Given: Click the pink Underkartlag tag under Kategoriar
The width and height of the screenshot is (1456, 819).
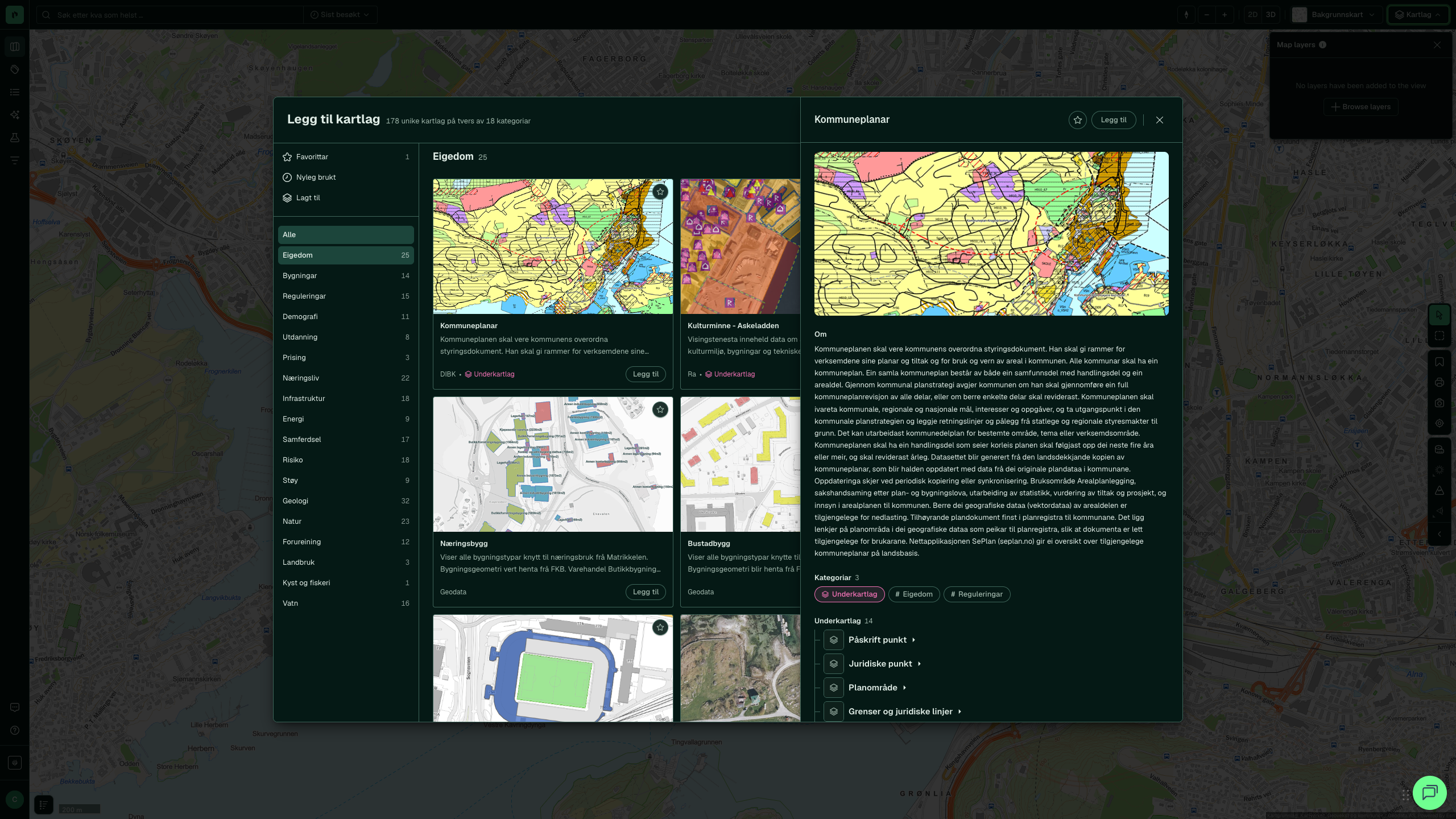Looking at the screenshot, I should click(849, 594).
